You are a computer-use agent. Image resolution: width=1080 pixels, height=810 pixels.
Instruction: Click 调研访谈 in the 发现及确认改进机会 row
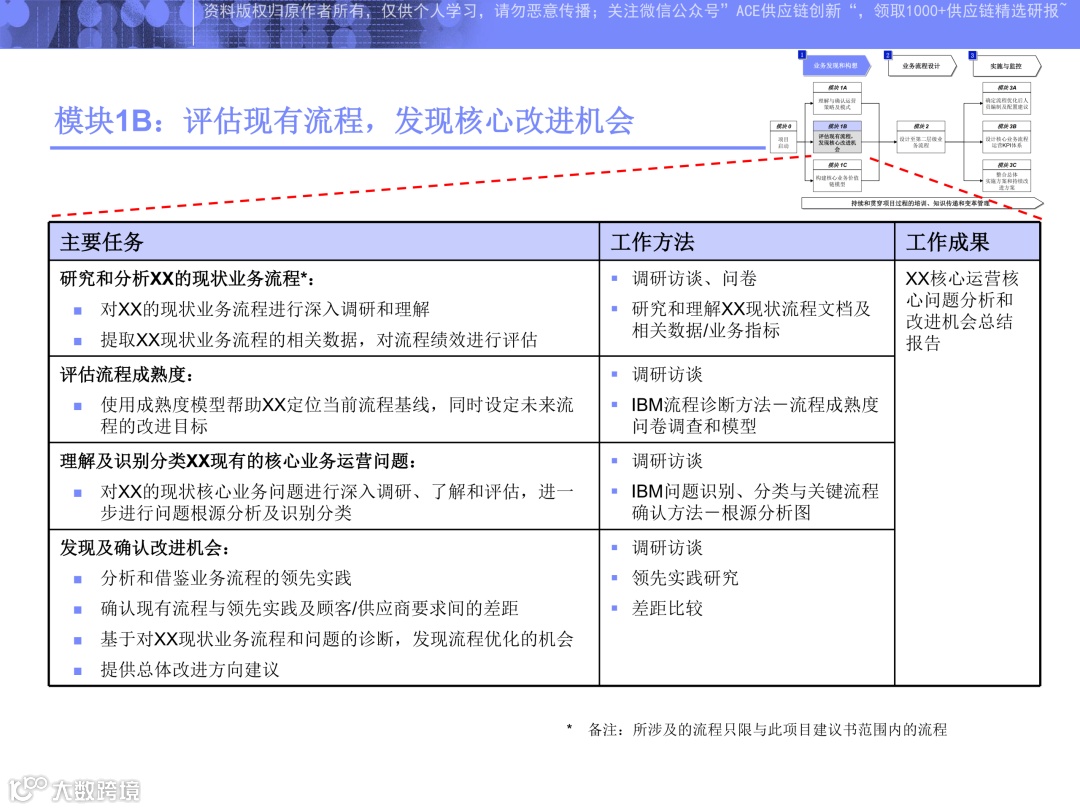[667, 548]
